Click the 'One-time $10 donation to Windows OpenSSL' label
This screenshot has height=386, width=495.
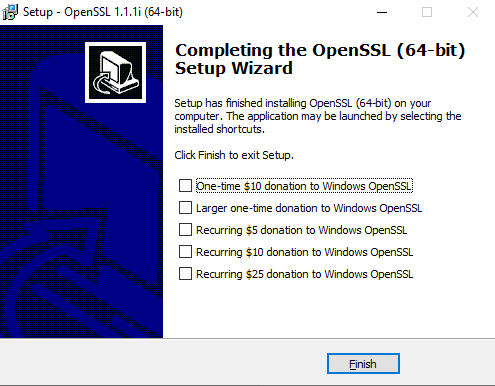point(304,186)
